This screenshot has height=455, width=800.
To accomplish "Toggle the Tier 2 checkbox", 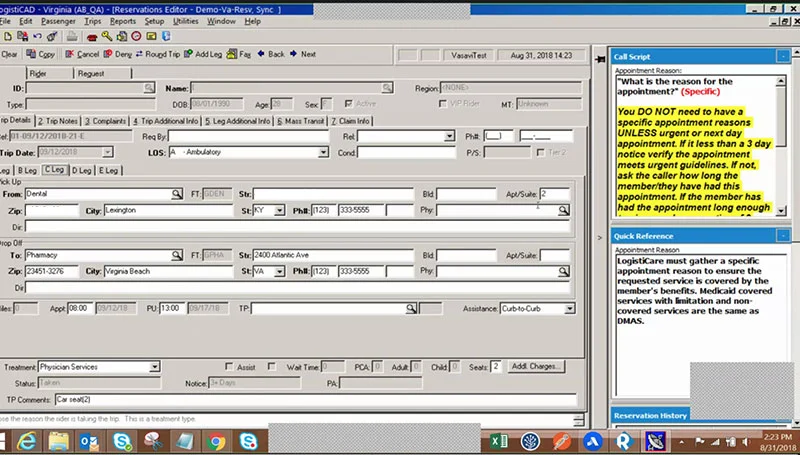I will pos(541,153).
